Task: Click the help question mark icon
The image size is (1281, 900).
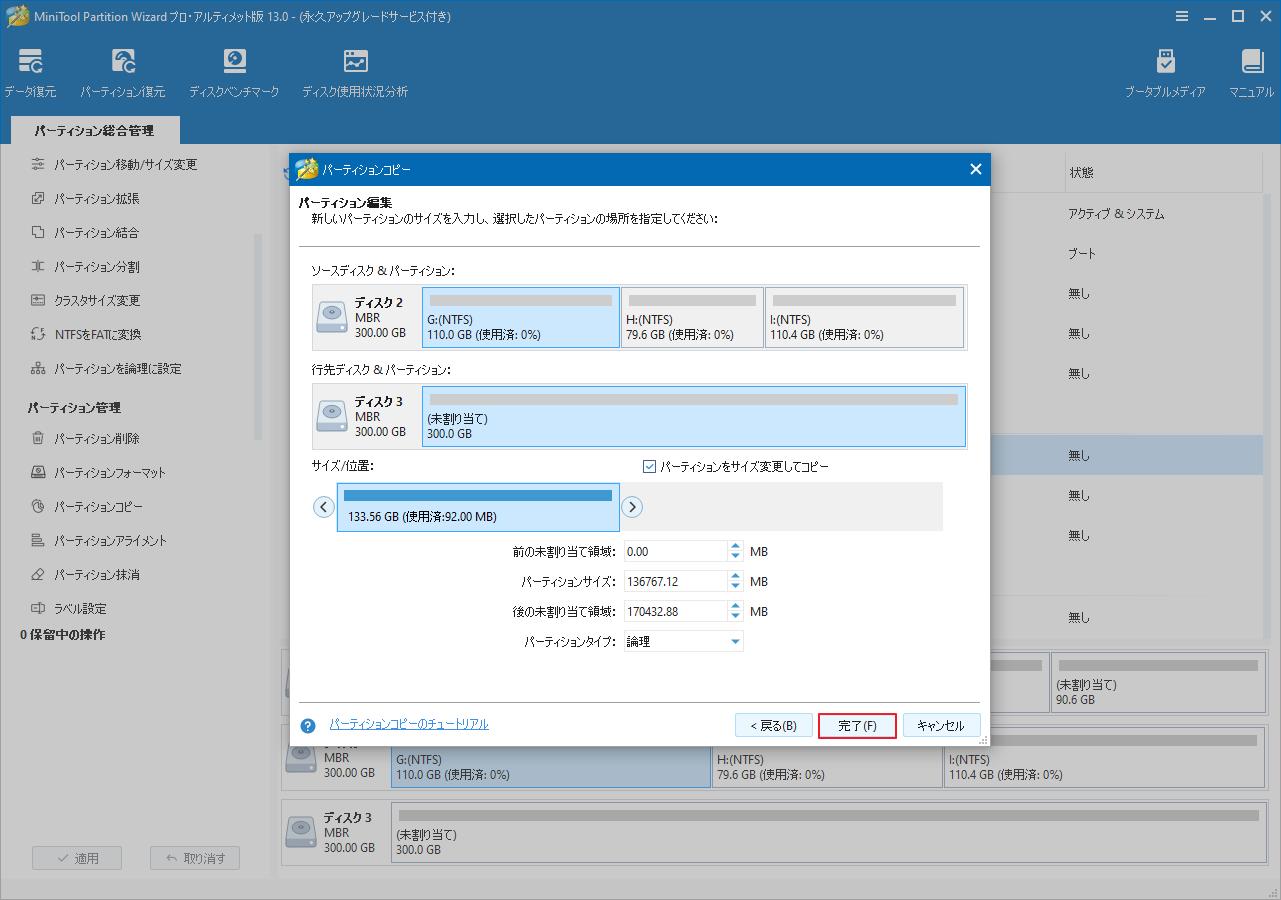Action: point(307,725)
